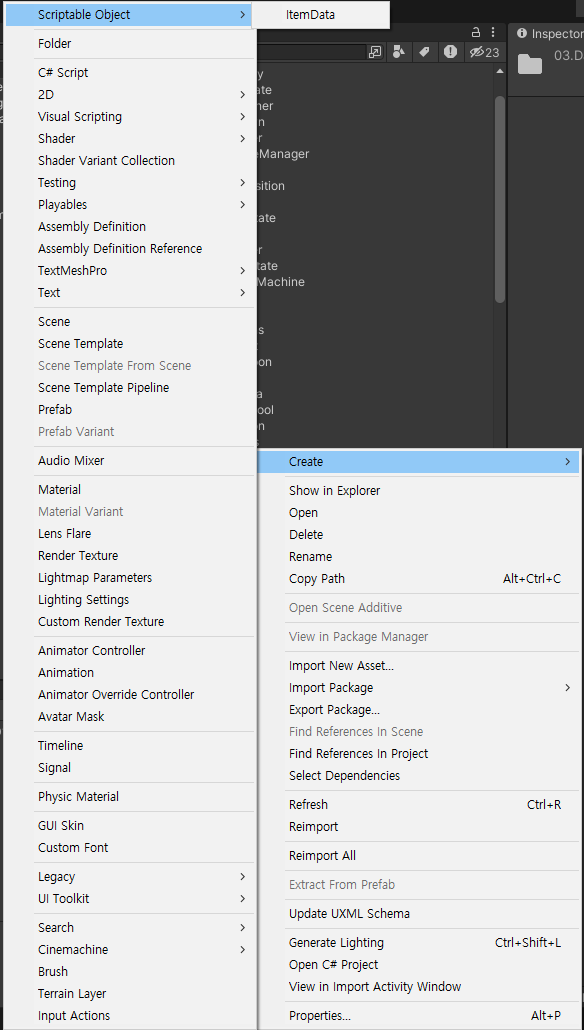The height and width of the screenshot is (1030, 584).
Task: Open the panel options menu (three-dot icon)
Action: click(493, 33)
